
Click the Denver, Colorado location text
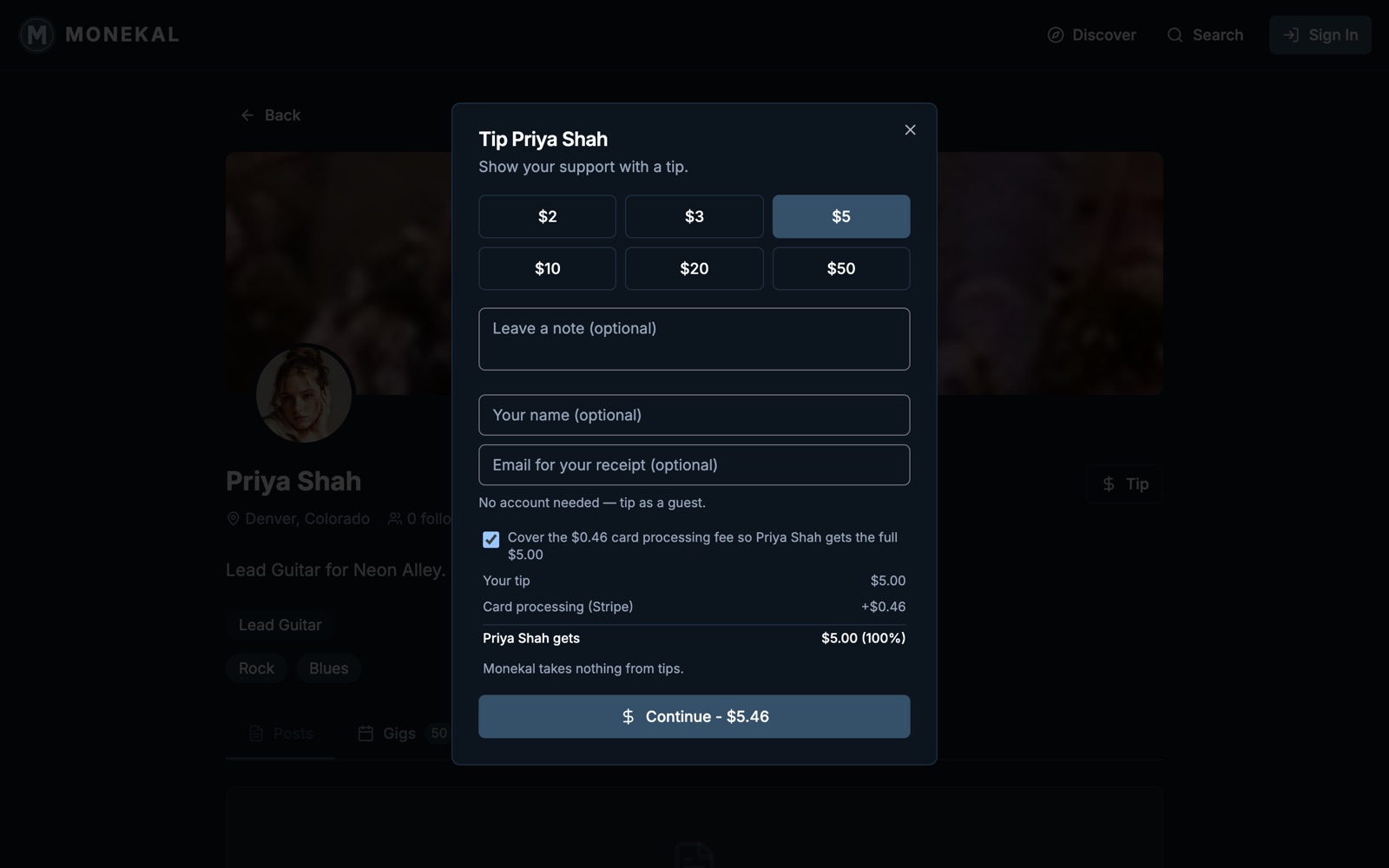(x=307, y=518)
